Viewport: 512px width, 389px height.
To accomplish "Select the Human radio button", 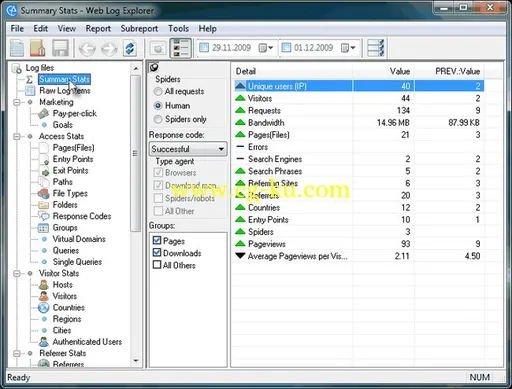I will tap(158, 106).
